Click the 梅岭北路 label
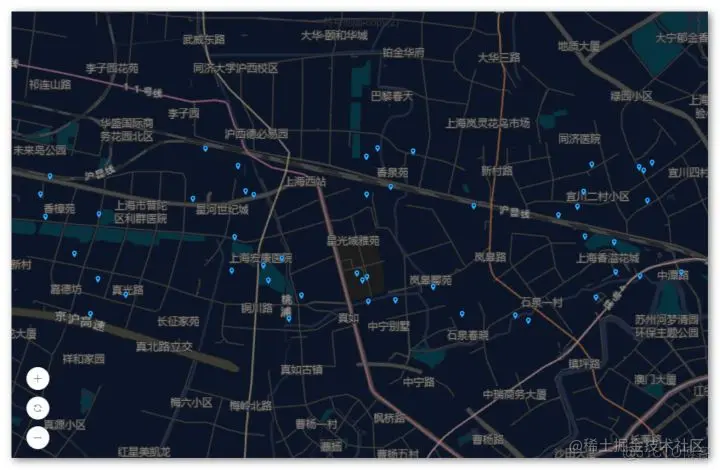Viewport: 720px width, 470px height. (251, 406)
